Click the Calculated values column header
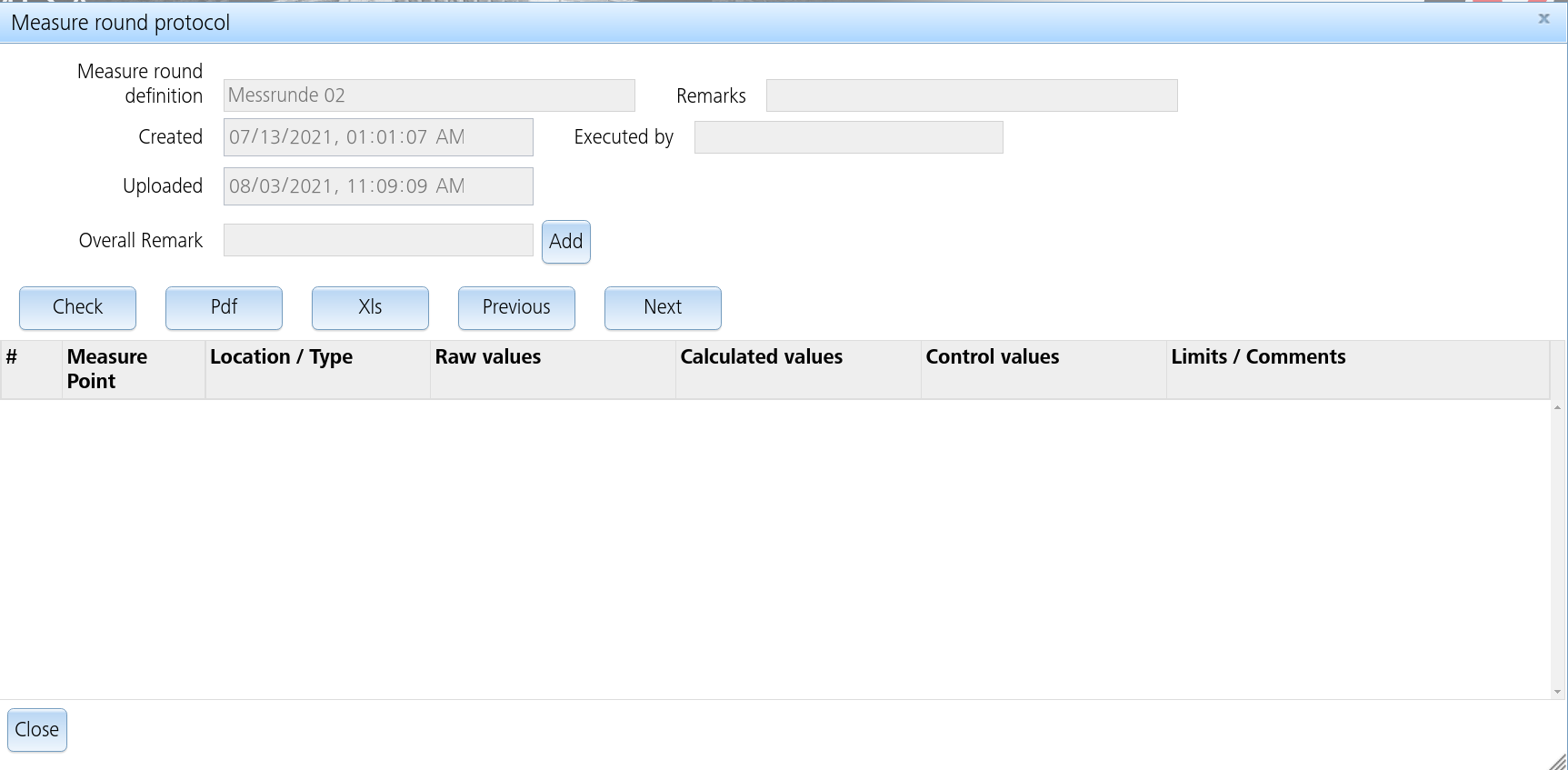 [x=799, y=370]
